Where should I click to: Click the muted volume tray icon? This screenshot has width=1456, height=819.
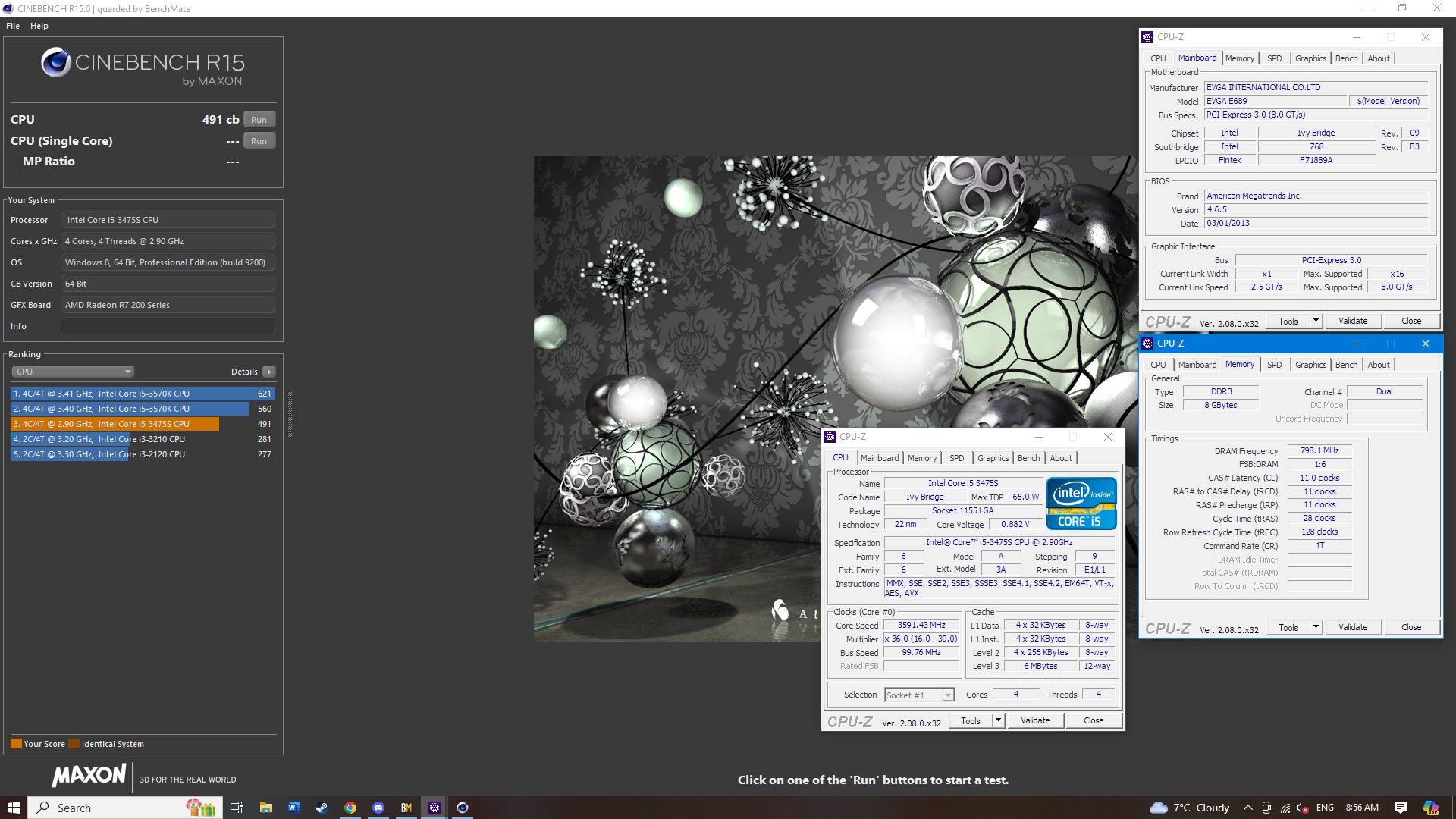(x=1303, y=808)
